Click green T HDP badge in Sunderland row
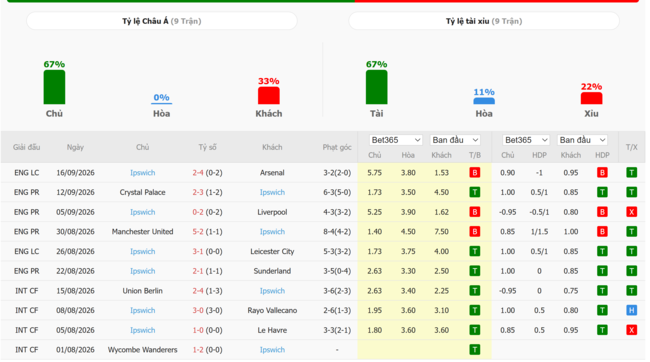 602,271
